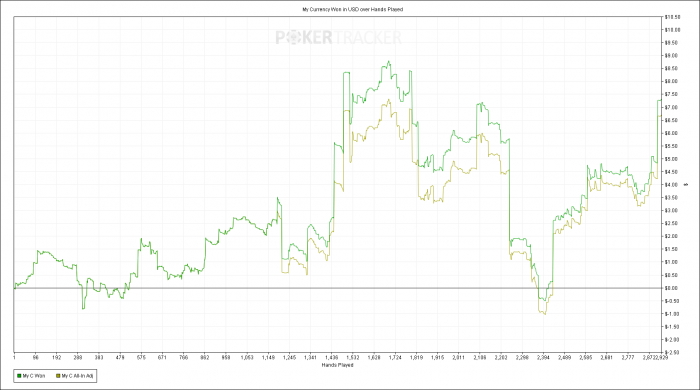Click the 2,202 x-axis tick label
Image resolution: width=700 pixels, height=390 pixels.
tap(501, 357)
